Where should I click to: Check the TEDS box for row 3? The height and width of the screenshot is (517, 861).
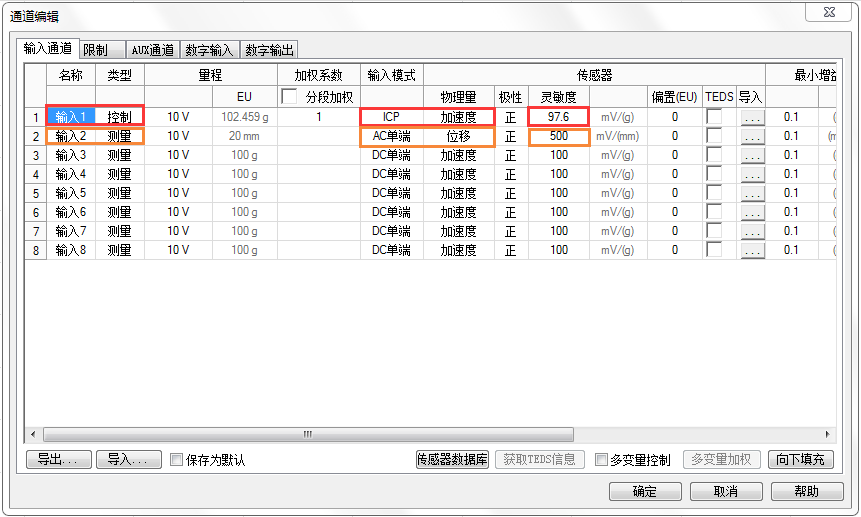tap(714, 155)
